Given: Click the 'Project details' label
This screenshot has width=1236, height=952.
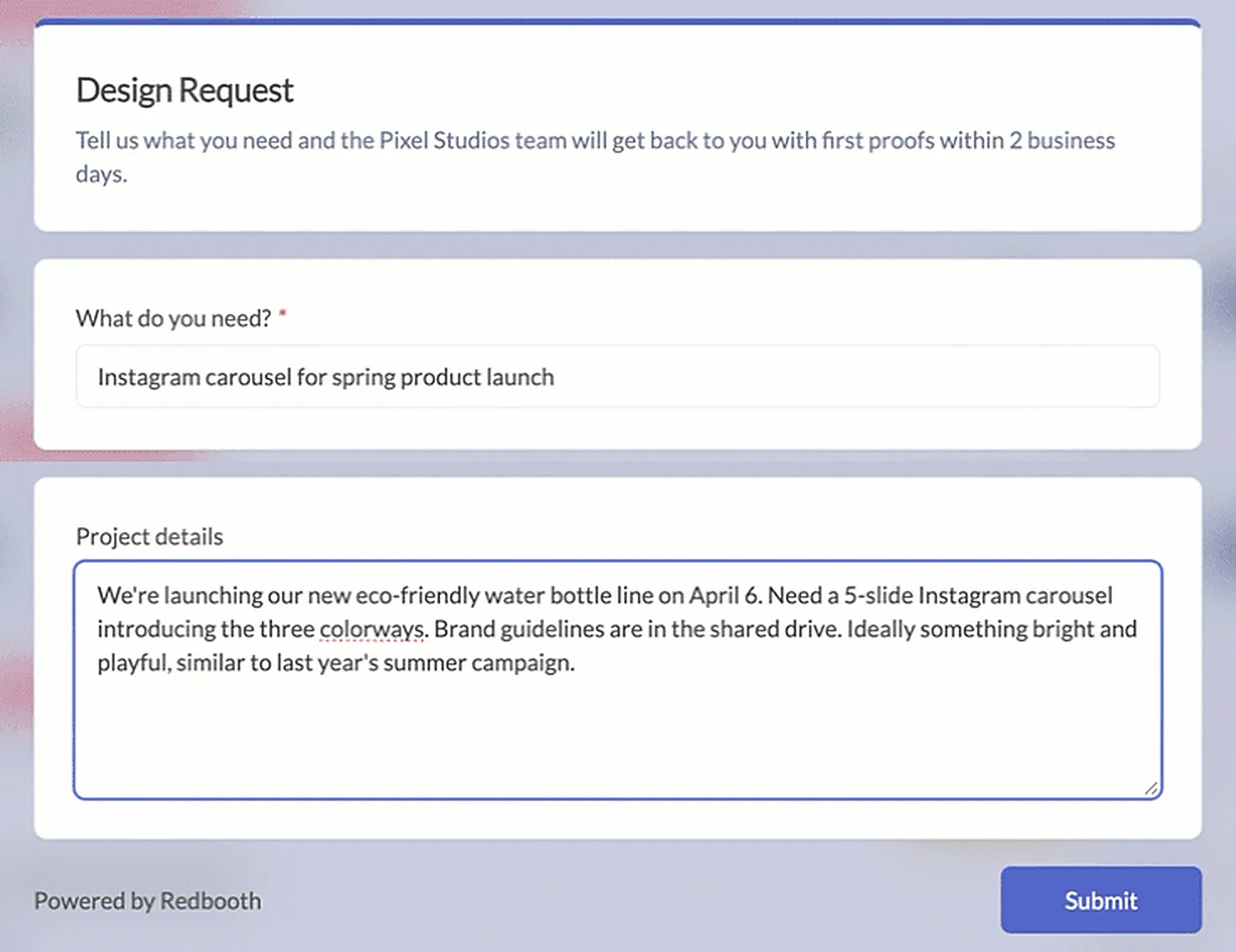Looking at the screenshot, I should (x=149, y=536).
